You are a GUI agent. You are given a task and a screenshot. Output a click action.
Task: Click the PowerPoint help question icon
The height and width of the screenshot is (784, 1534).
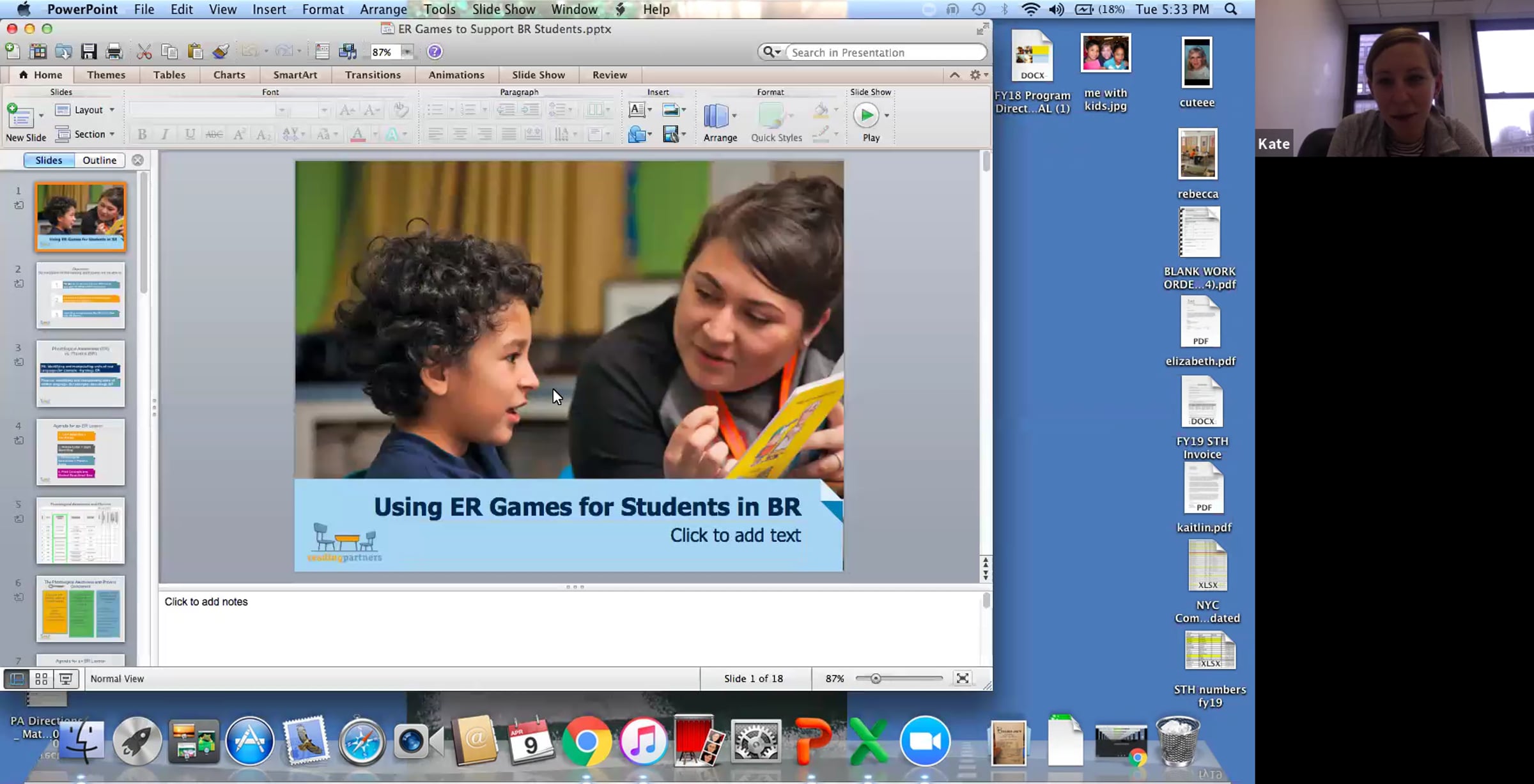435,52
